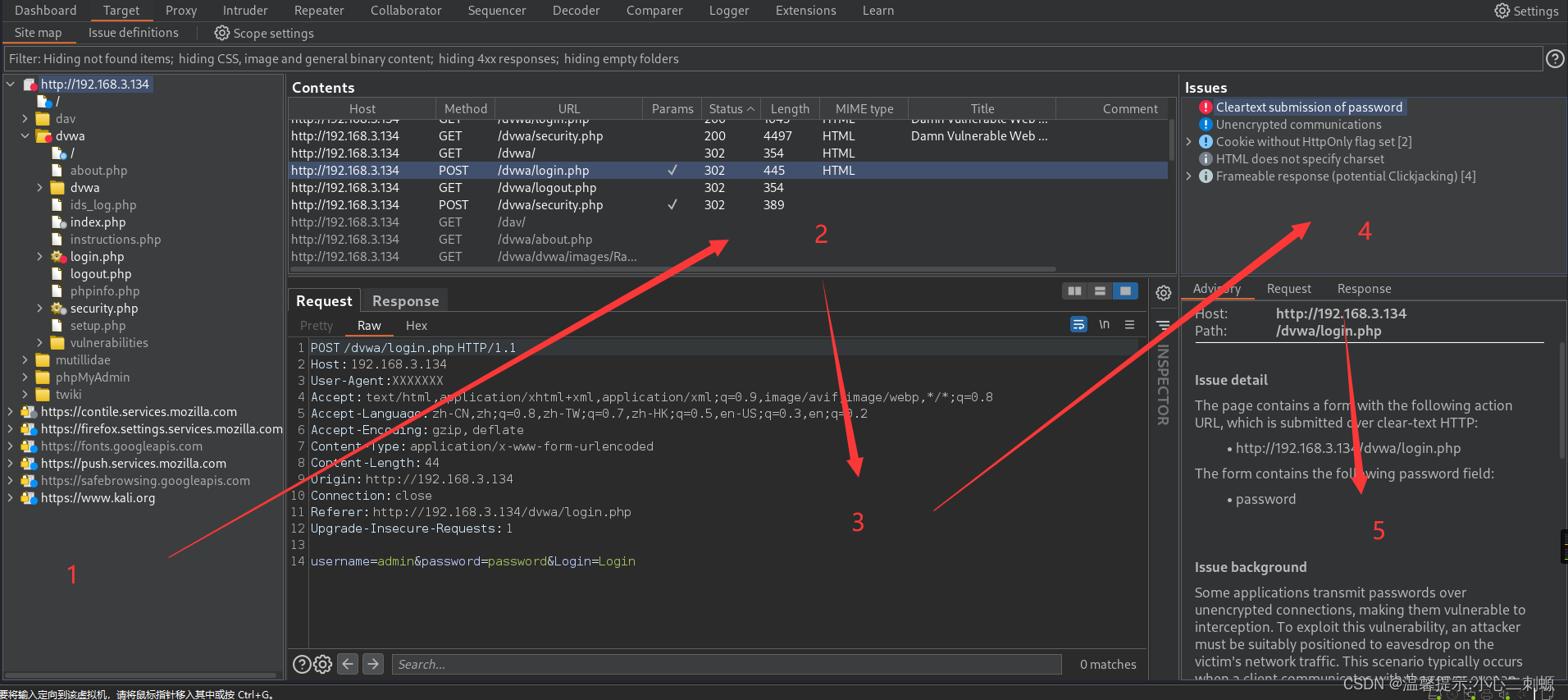This screenshot has height=700, width=1568.
Task: Click the vertical INSPECTOR label
Action: pos(1163,384)
